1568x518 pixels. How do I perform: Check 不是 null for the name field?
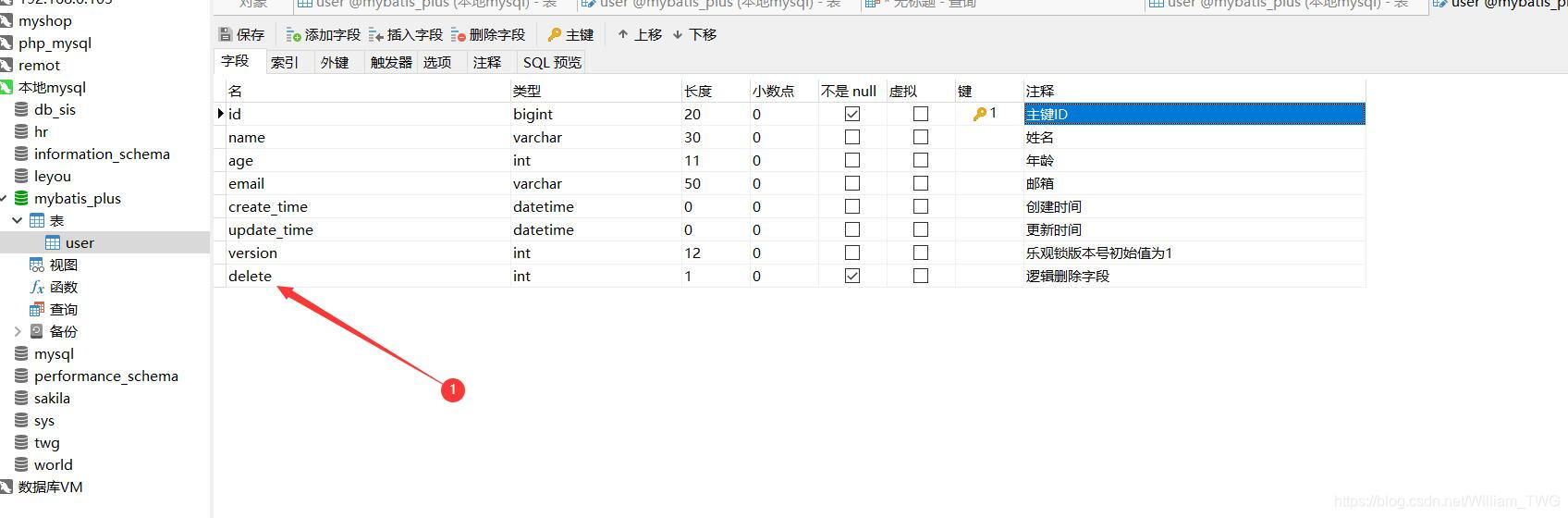(x=852, y=137)
